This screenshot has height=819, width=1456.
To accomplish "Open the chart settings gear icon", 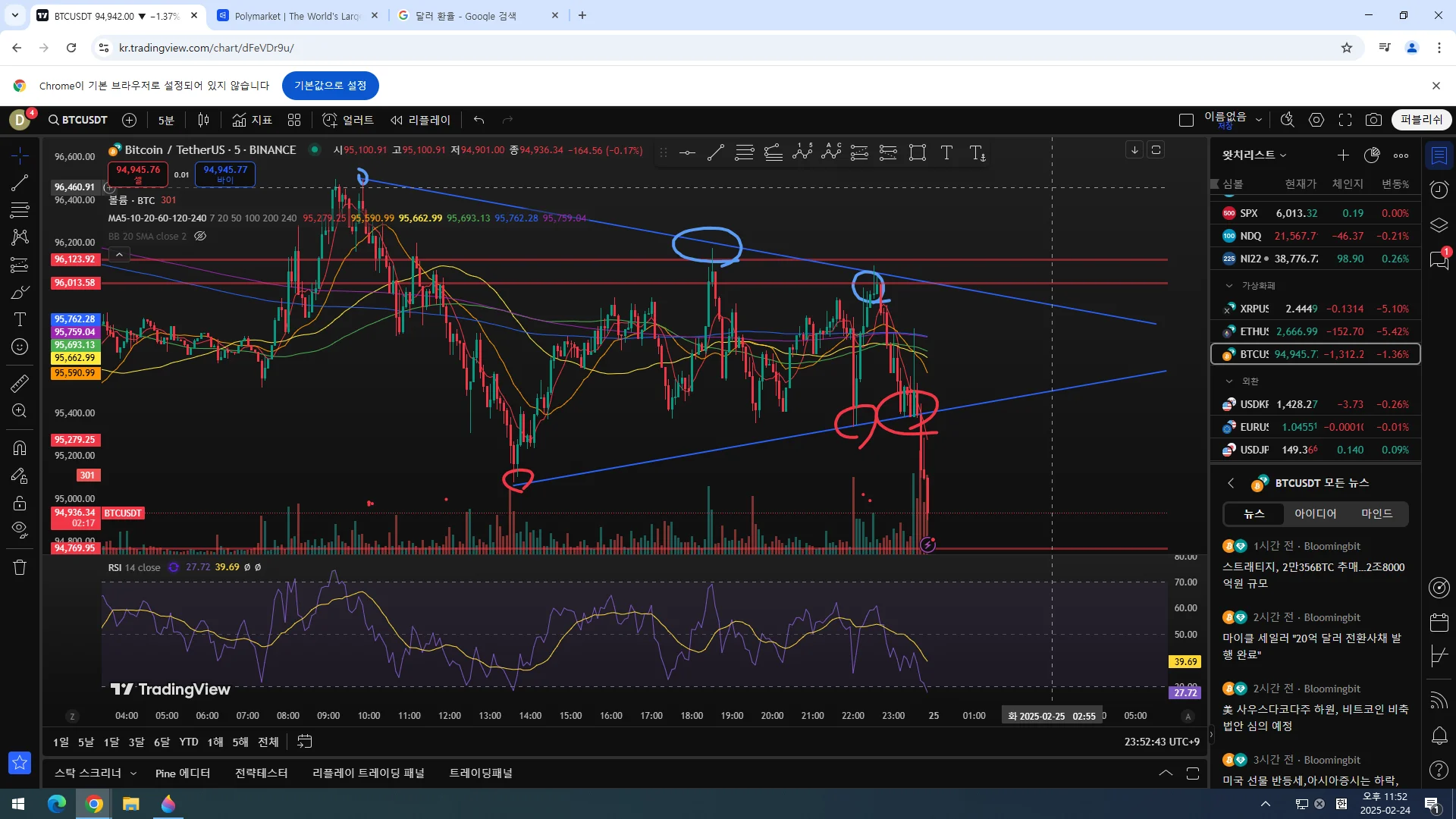I will click(1316, 120).
